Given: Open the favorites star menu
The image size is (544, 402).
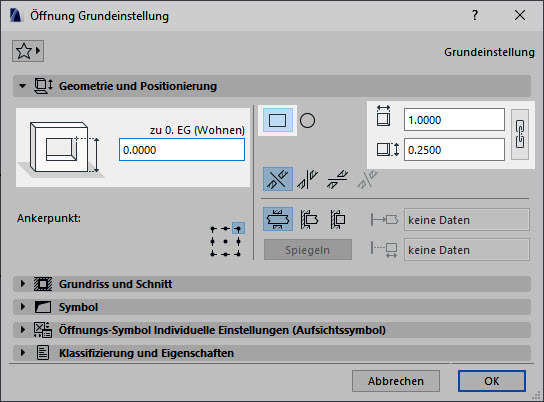Looking at the screenshot, I should (28, 51).
